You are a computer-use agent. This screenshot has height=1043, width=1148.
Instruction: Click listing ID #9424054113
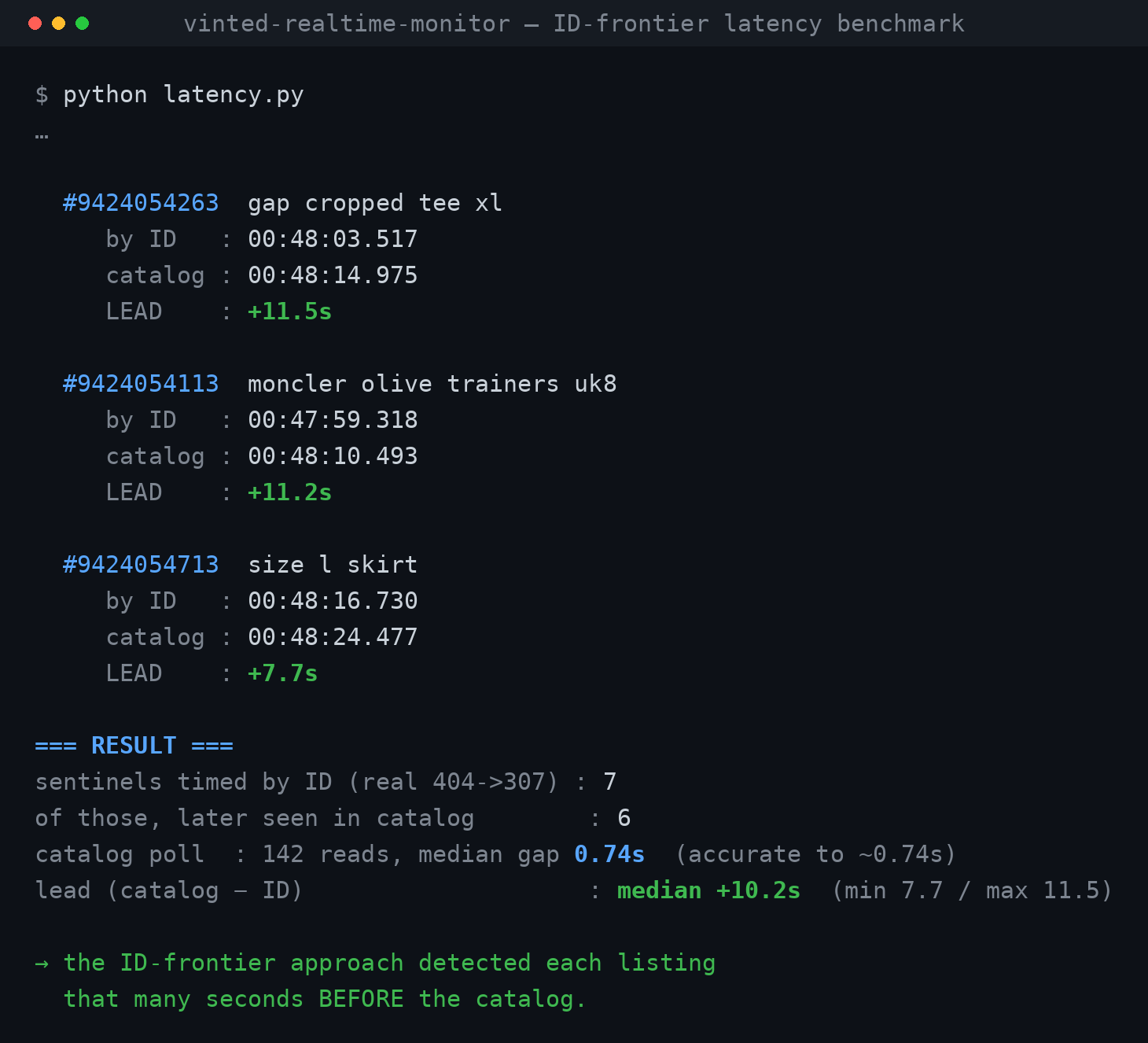click(x=141, y=384)
